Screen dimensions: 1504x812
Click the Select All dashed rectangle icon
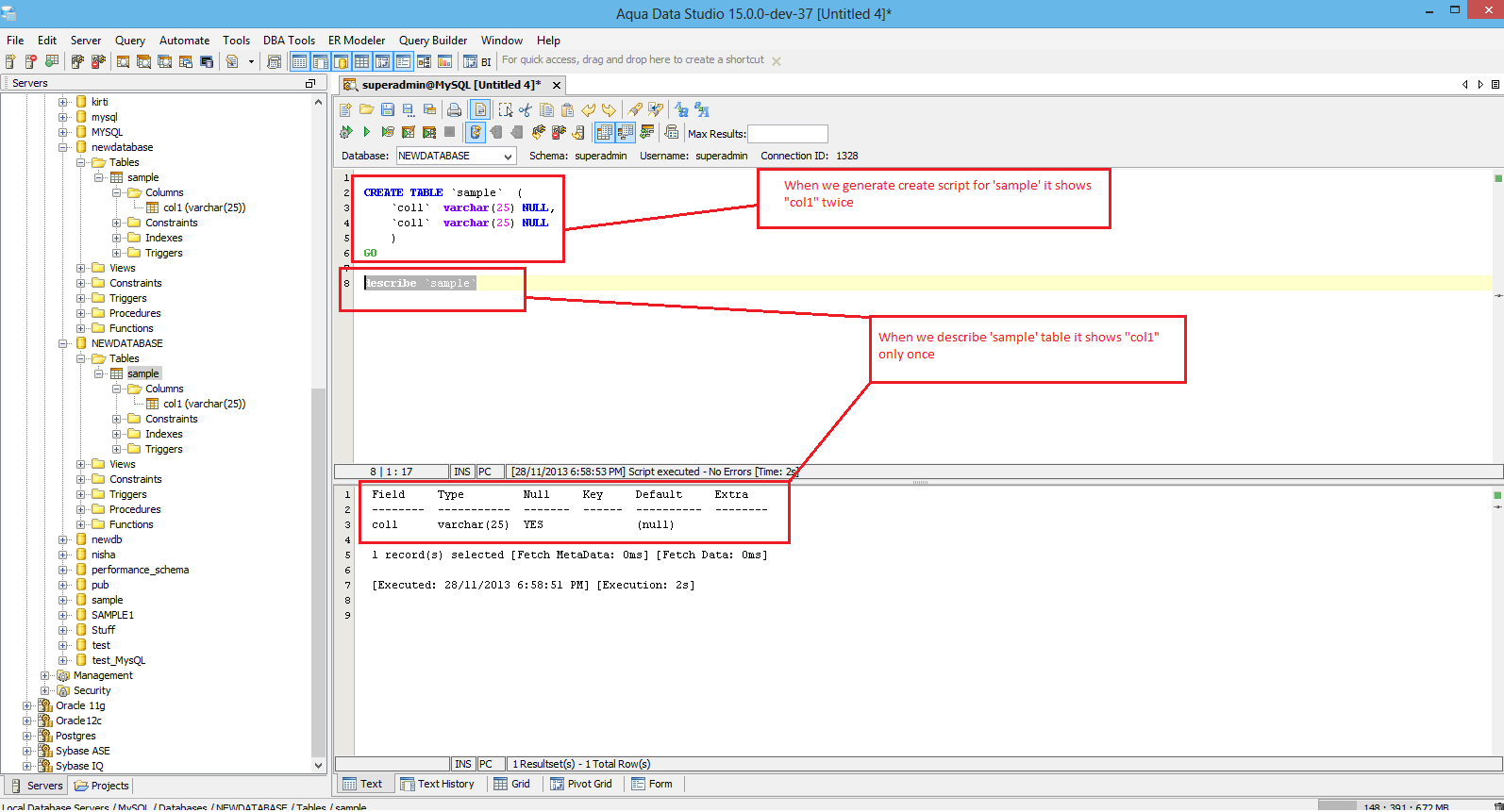(x=505, y=110)
